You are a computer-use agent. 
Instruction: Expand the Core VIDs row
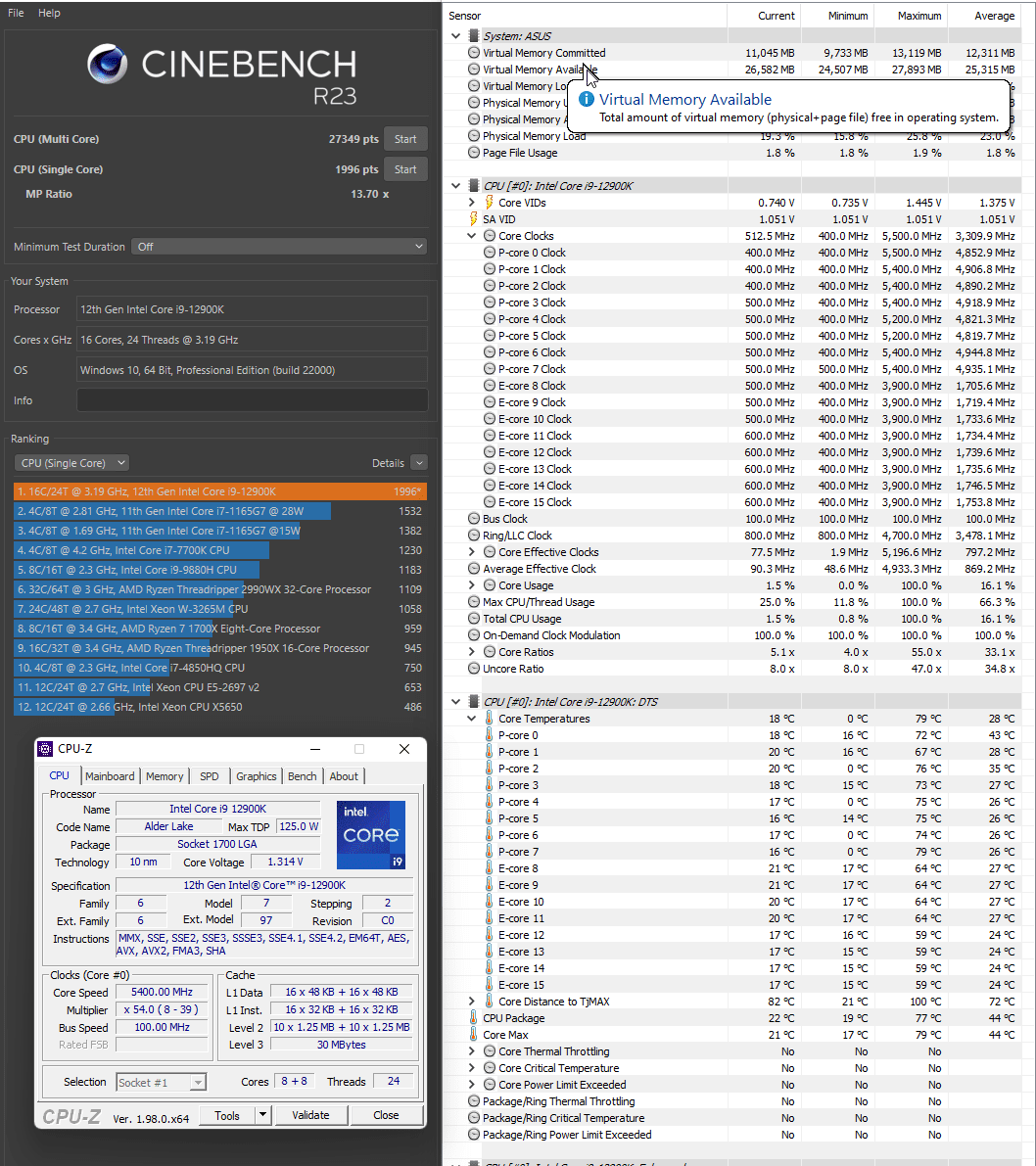click(472, 203)
